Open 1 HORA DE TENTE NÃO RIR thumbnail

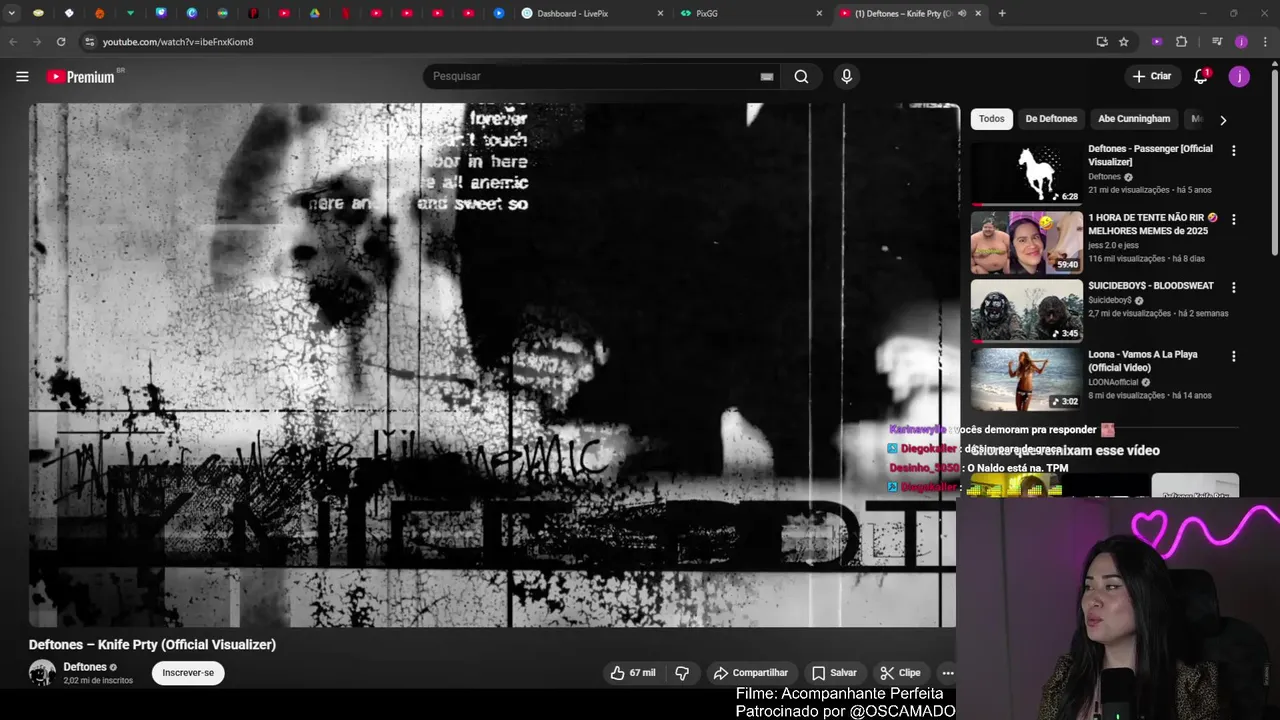tap(1026, 242)
